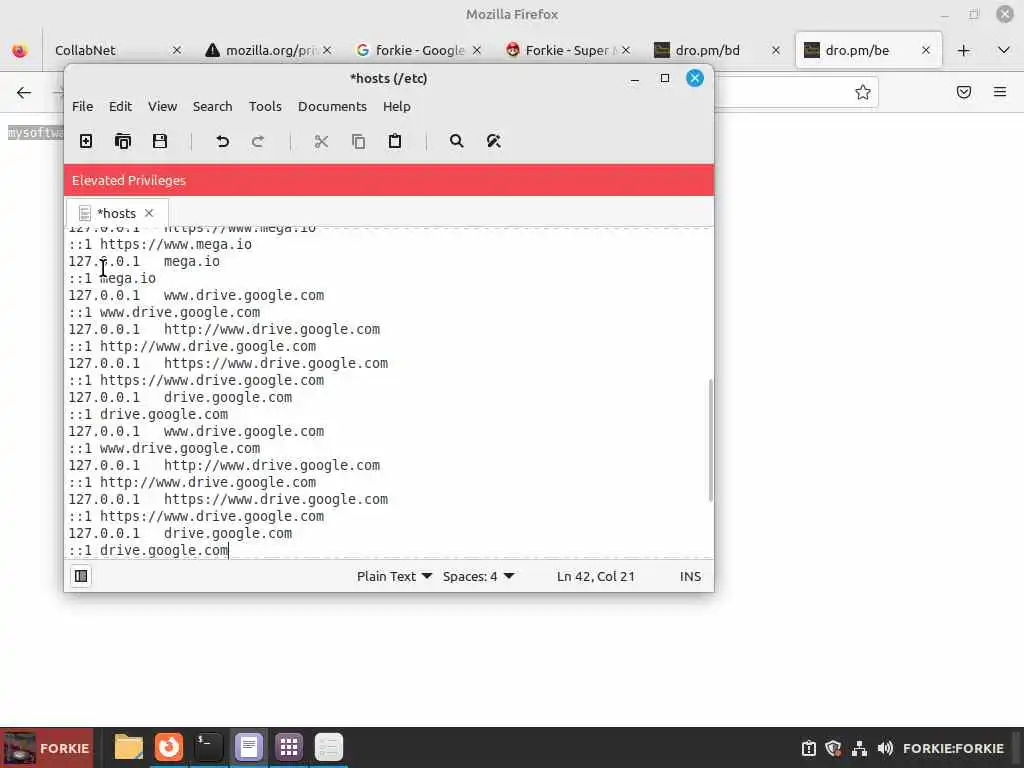This screenshot has height=768, width=1024.
Task: List all Firefox tabs with chevron
Action: click(1004, 50)
